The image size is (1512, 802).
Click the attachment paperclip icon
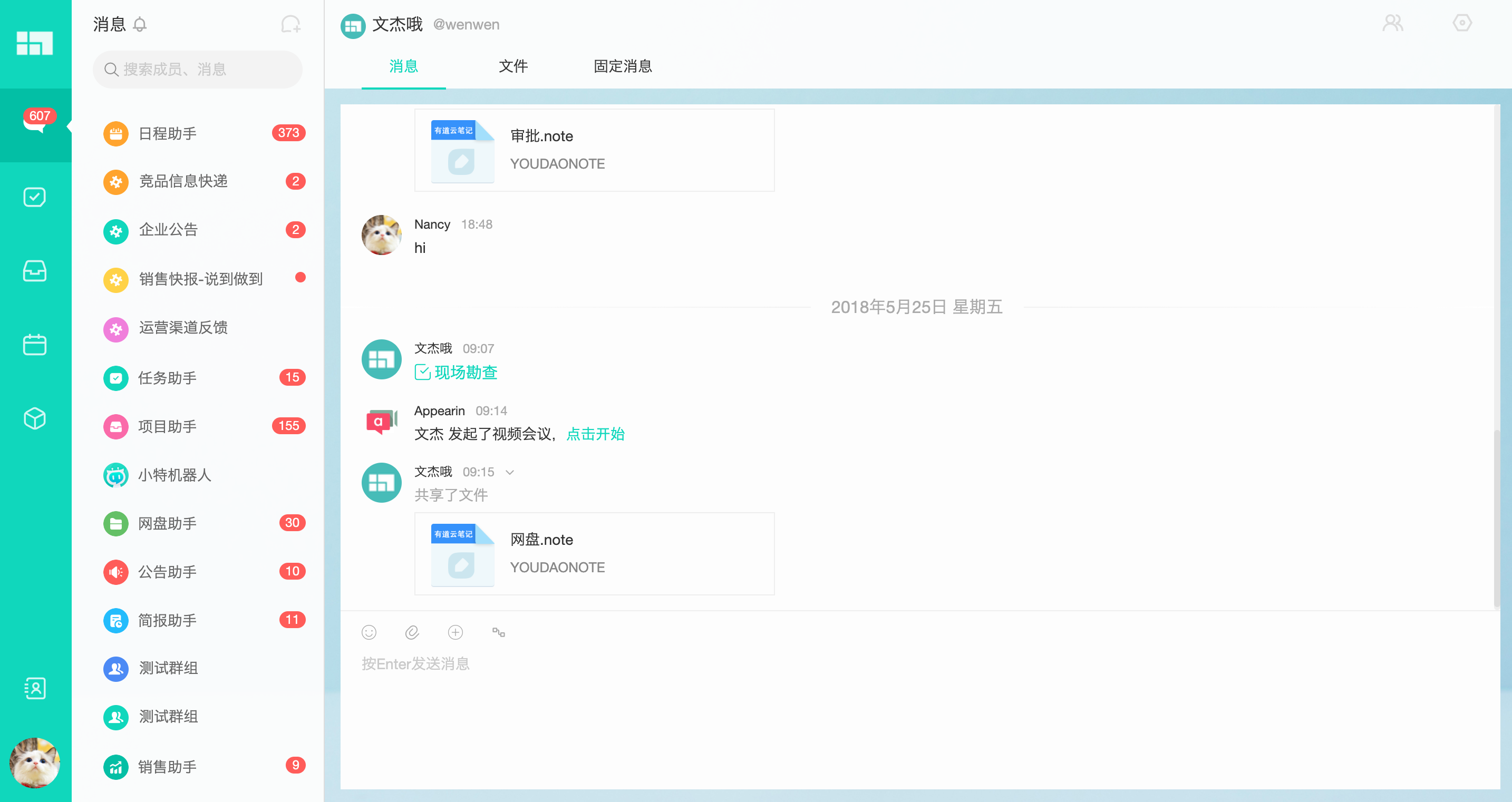click(412, 632)
